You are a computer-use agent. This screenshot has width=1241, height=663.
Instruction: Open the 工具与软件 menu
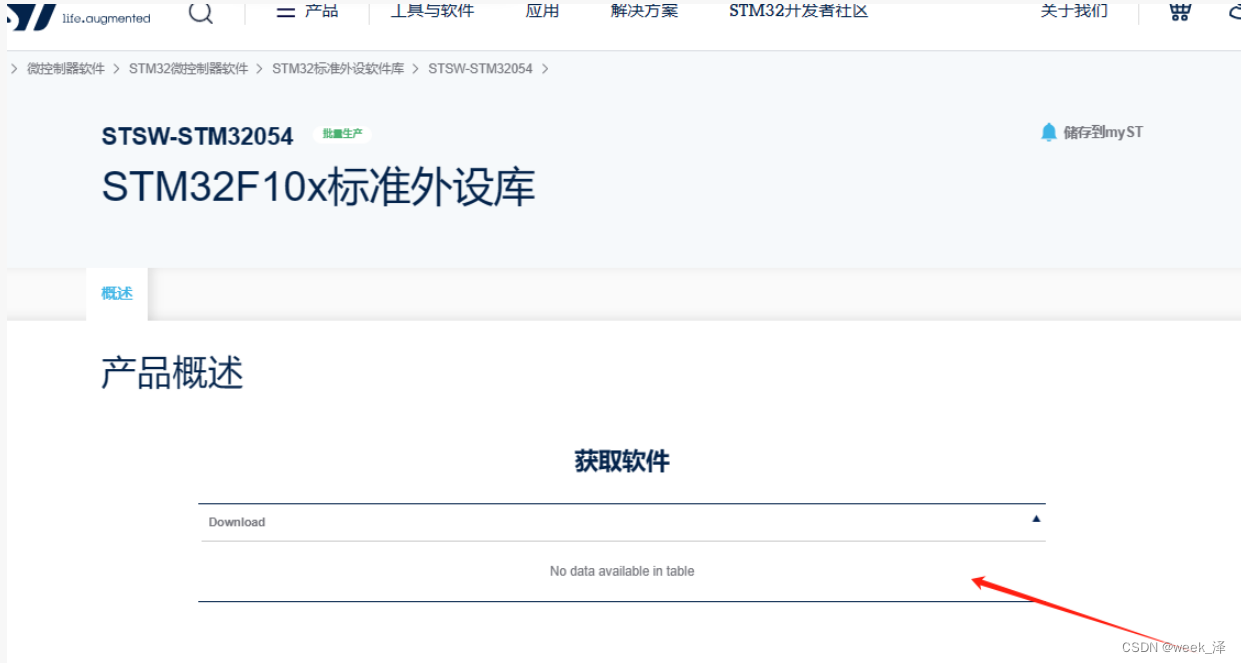(432, 11)
